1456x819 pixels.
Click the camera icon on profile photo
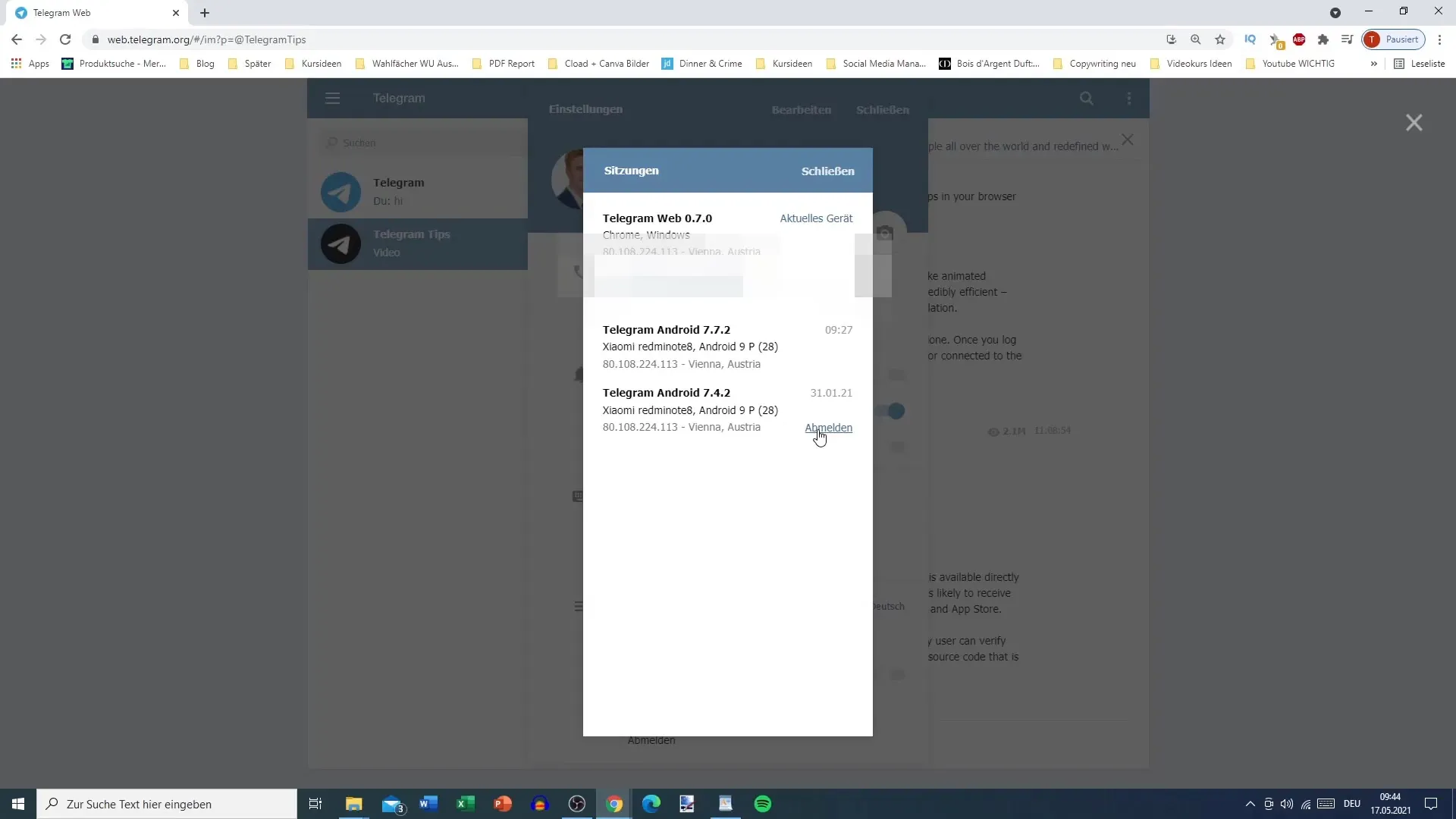point(885,233)
